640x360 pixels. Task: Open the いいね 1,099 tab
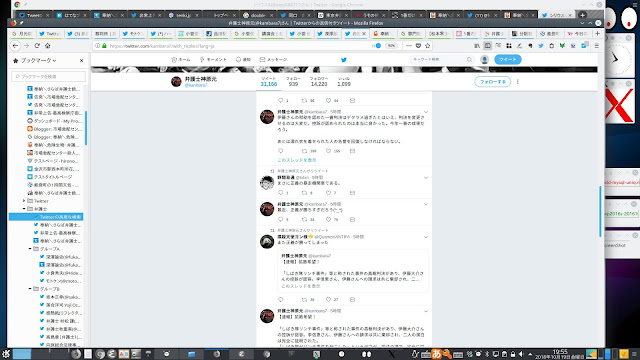point(344,82)
